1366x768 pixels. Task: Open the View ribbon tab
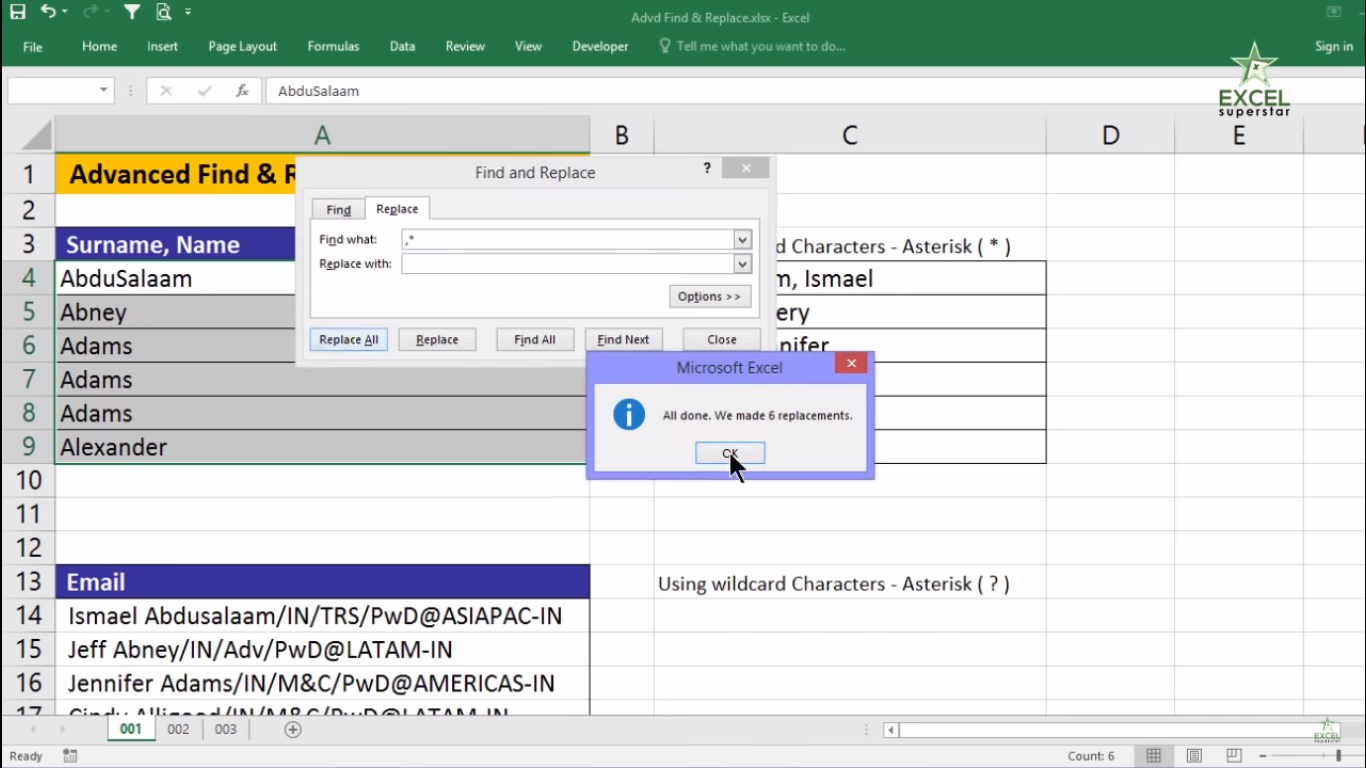coord(528,46)
